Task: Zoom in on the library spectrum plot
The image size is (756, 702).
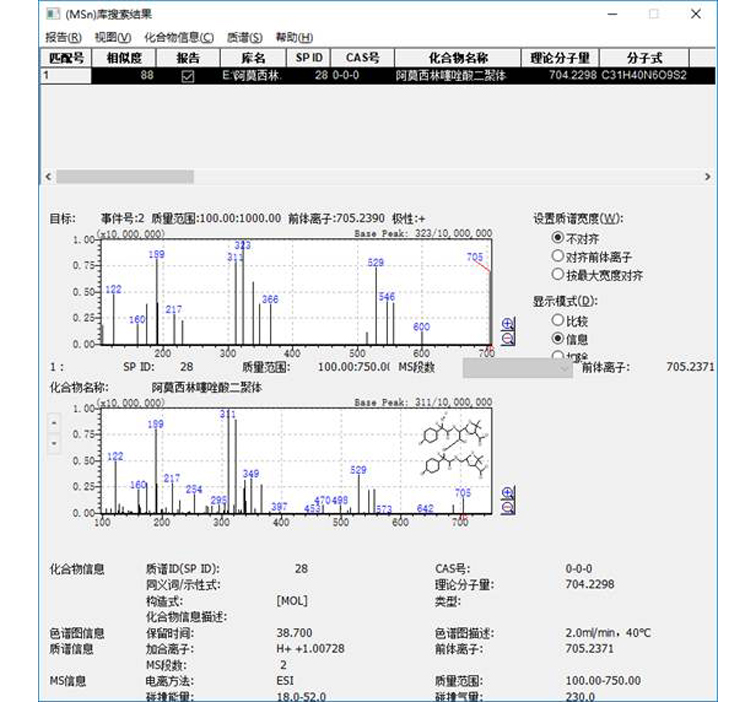Action: 507,492
